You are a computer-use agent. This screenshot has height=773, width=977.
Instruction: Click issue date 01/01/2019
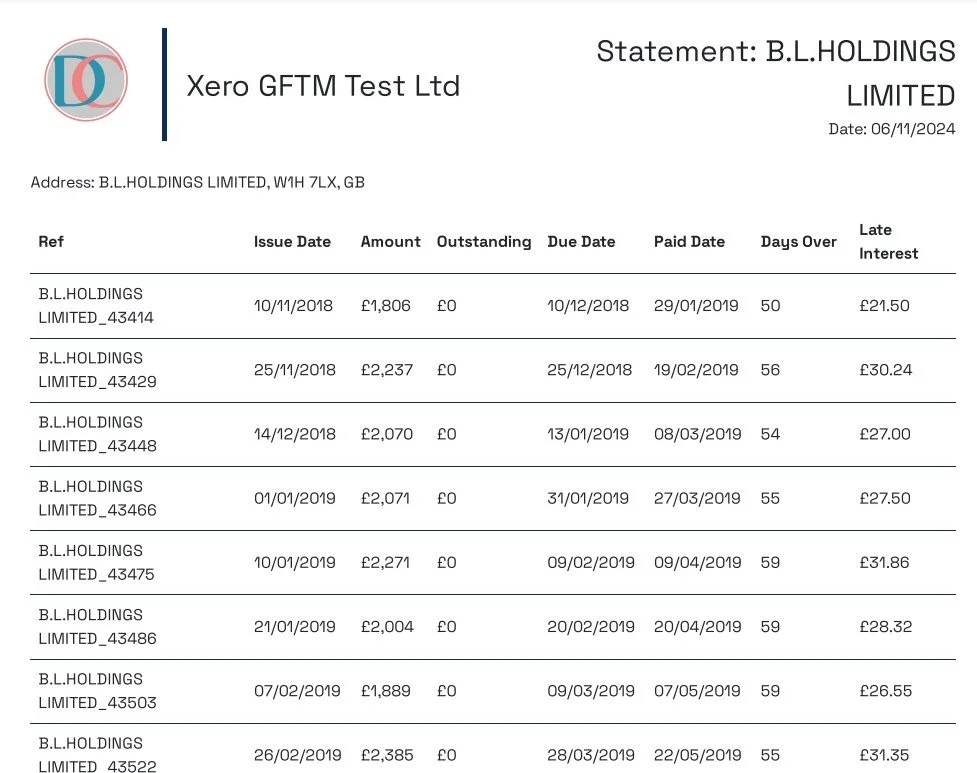tap(295, 498)
